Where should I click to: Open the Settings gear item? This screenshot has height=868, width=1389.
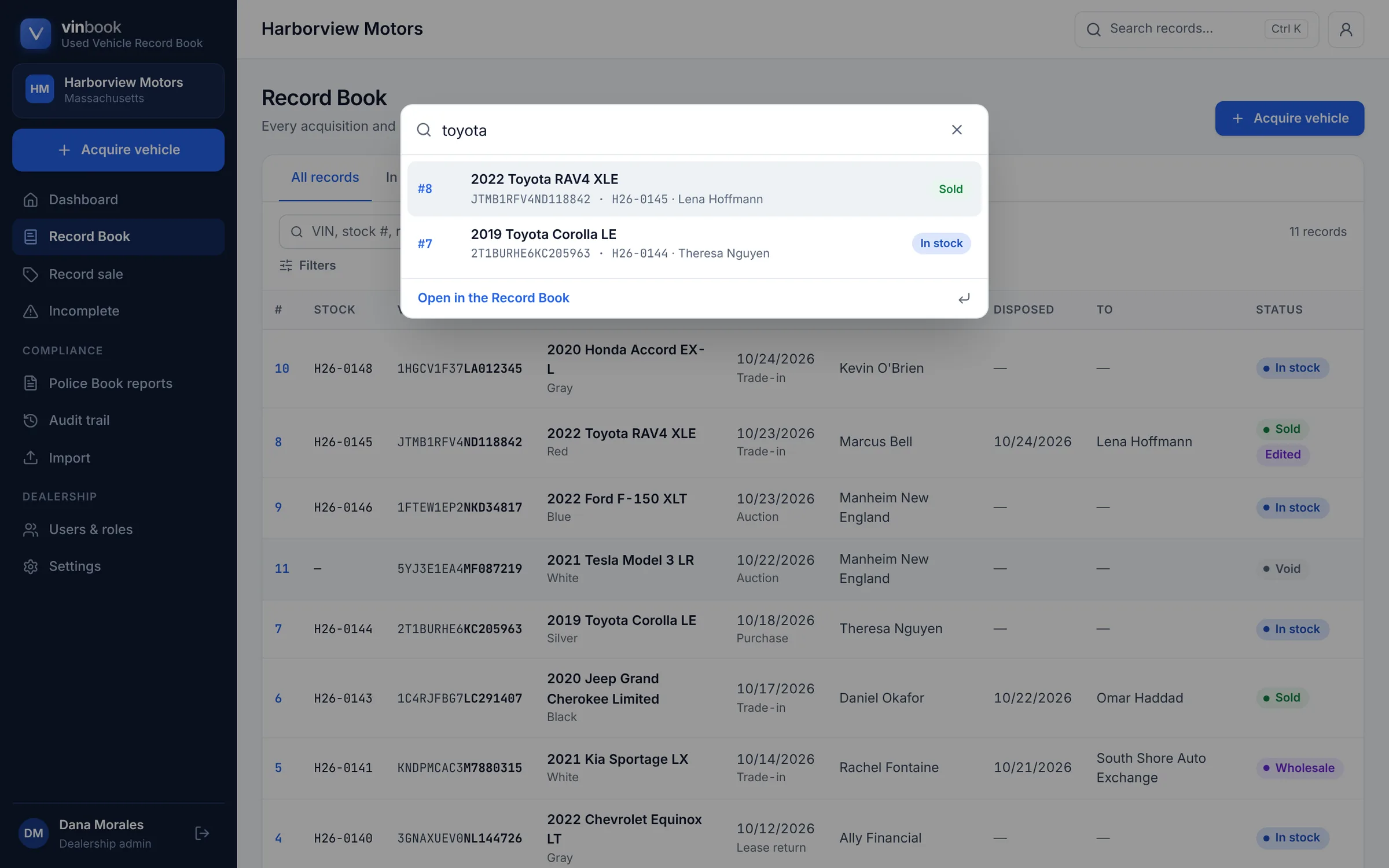pos(118,567)
